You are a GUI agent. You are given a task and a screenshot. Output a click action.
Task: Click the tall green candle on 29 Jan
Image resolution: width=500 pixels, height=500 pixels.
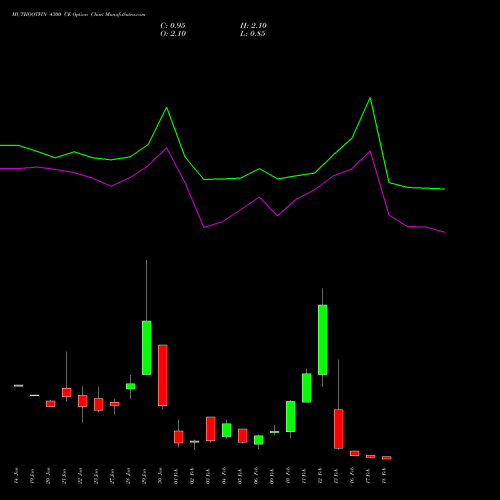click(147, 348)
